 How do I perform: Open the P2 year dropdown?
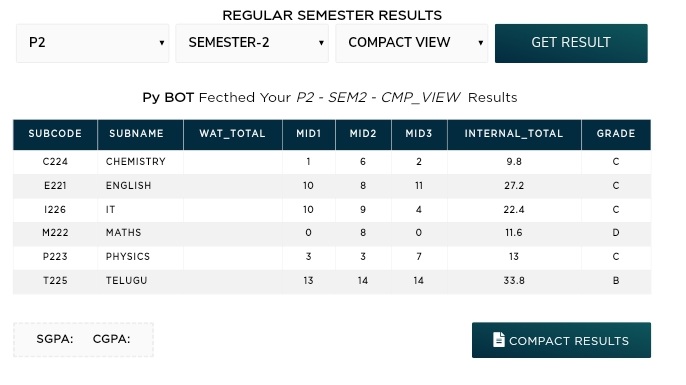[x=92, y=43]
